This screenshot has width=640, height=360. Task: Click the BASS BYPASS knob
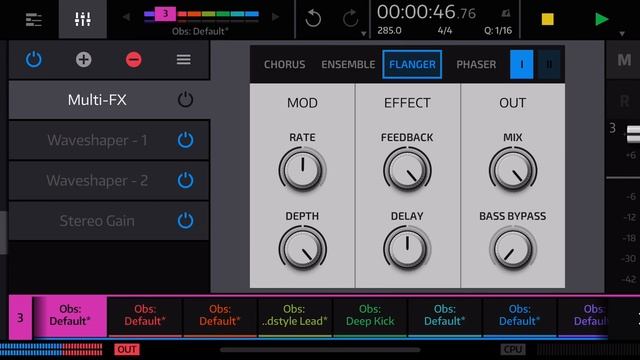pos(513,249)
